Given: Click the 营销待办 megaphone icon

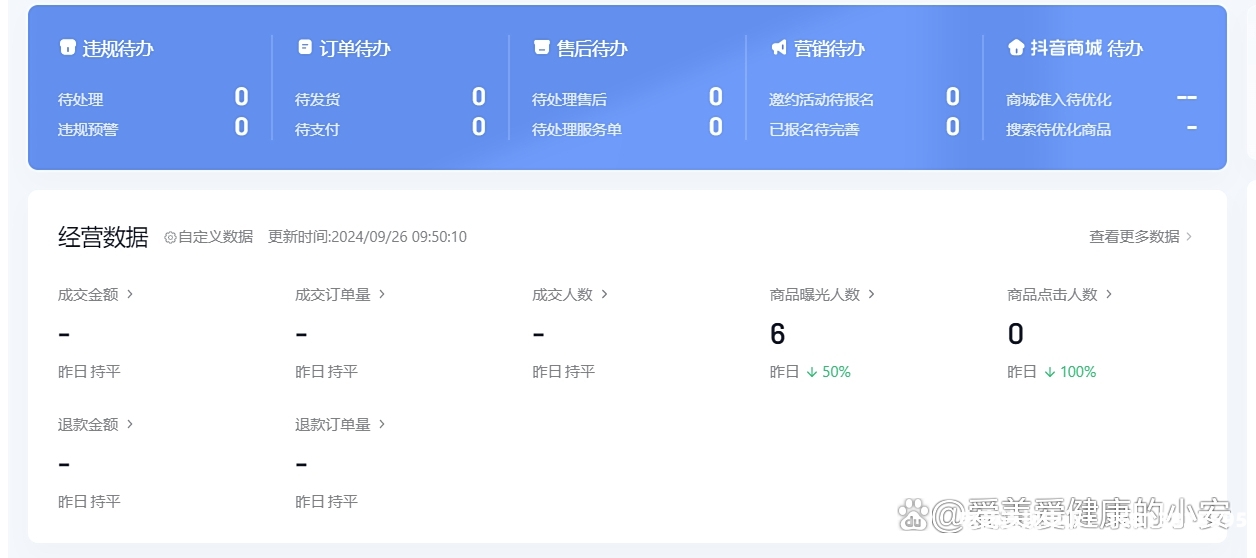Looking at the screenshot, I should [x=779, y=48].
